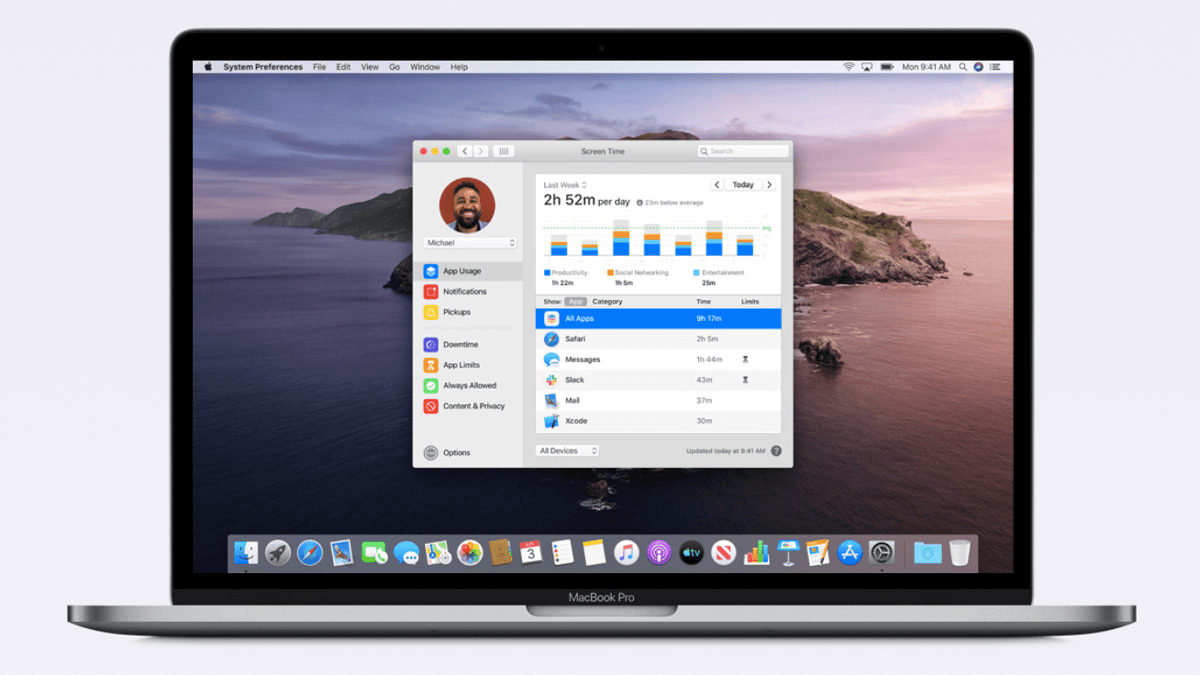Show all preferences grid button
This screenshot has height=675, width=1200.
504,151
